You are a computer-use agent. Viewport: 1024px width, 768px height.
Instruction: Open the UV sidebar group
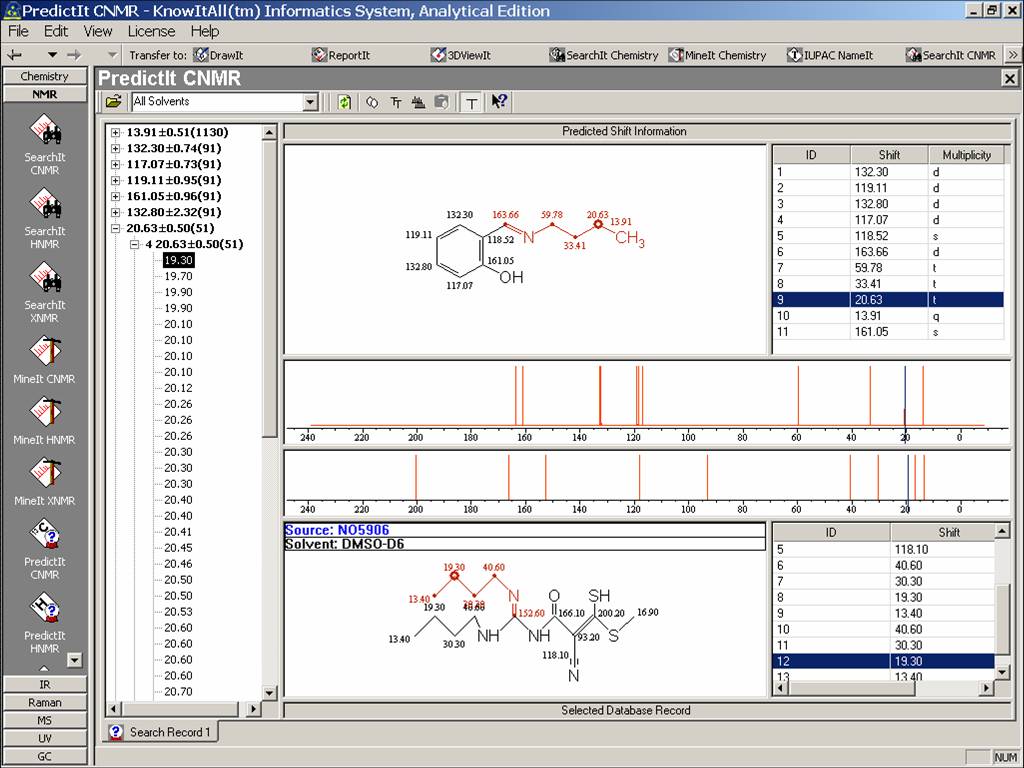click(44, 739)
